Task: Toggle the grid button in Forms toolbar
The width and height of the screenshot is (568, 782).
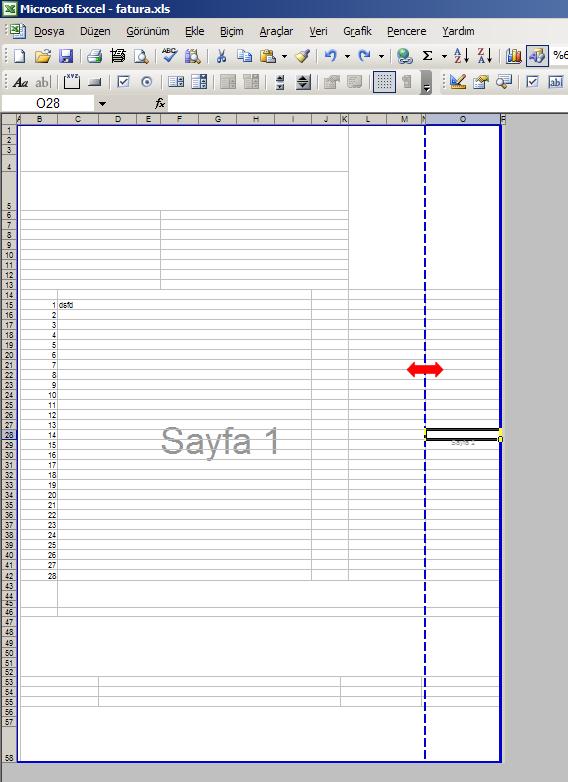Action: 384,82
